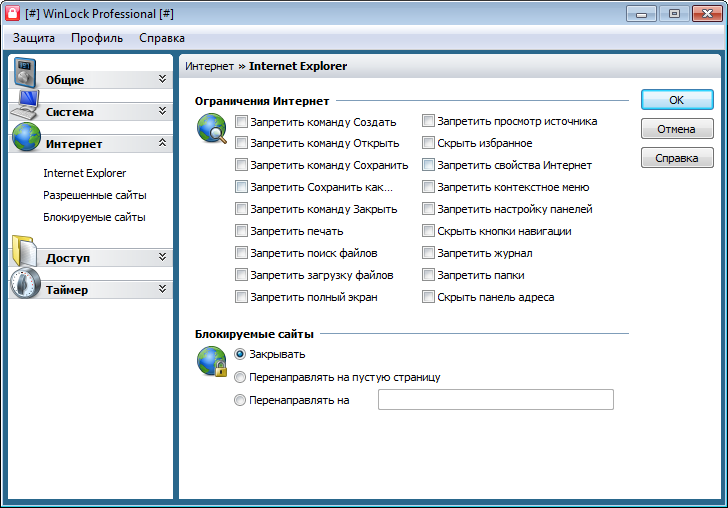Click the Общие panel icon
This screenshot has width=728, height=508.
pyautogui.click(x=25, y=73)
